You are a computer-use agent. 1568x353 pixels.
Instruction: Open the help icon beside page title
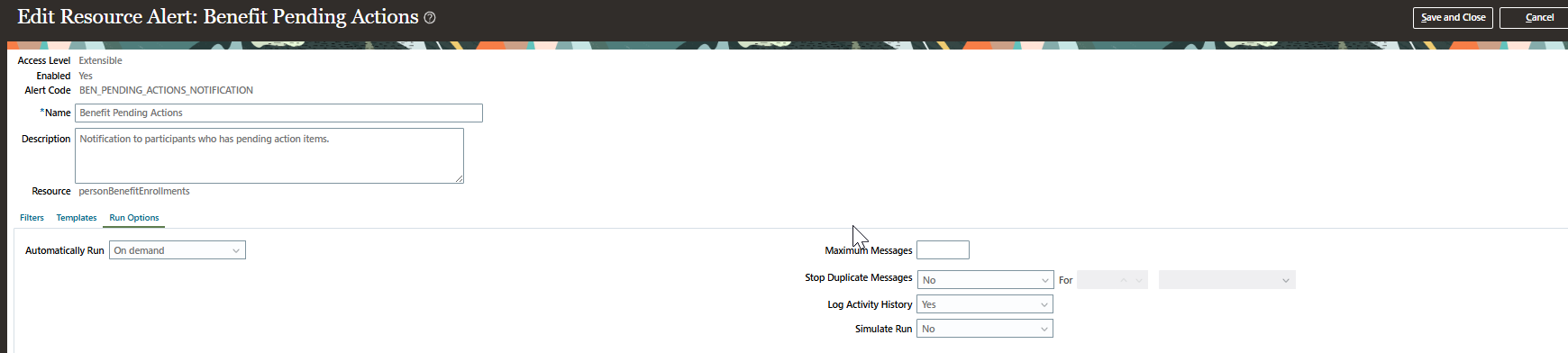click(x=430, y=18)
